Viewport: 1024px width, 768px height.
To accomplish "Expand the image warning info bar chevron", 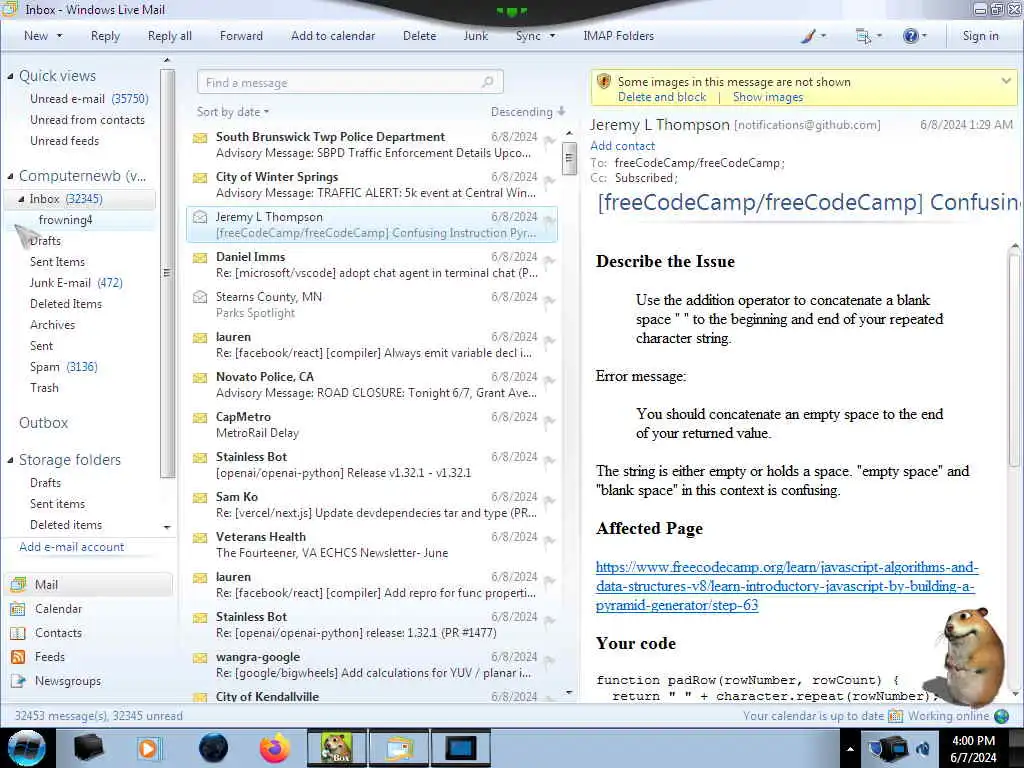I will click(x=1006, y=81).
